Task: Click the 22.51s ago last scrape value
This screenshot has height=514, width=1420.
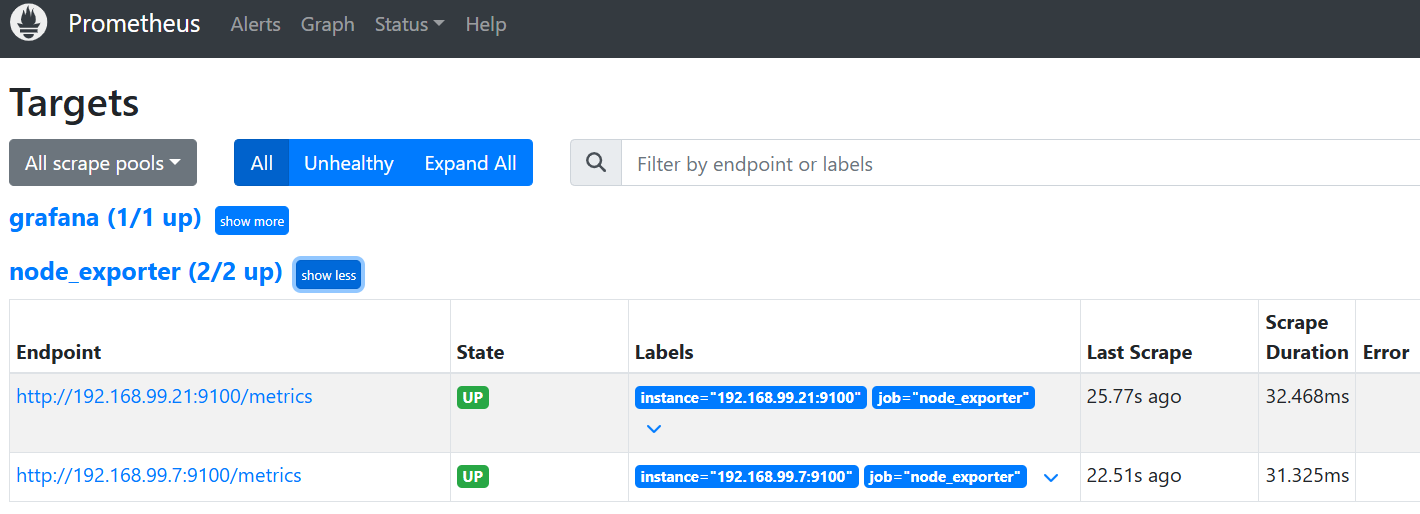Action: point(1134,476)
